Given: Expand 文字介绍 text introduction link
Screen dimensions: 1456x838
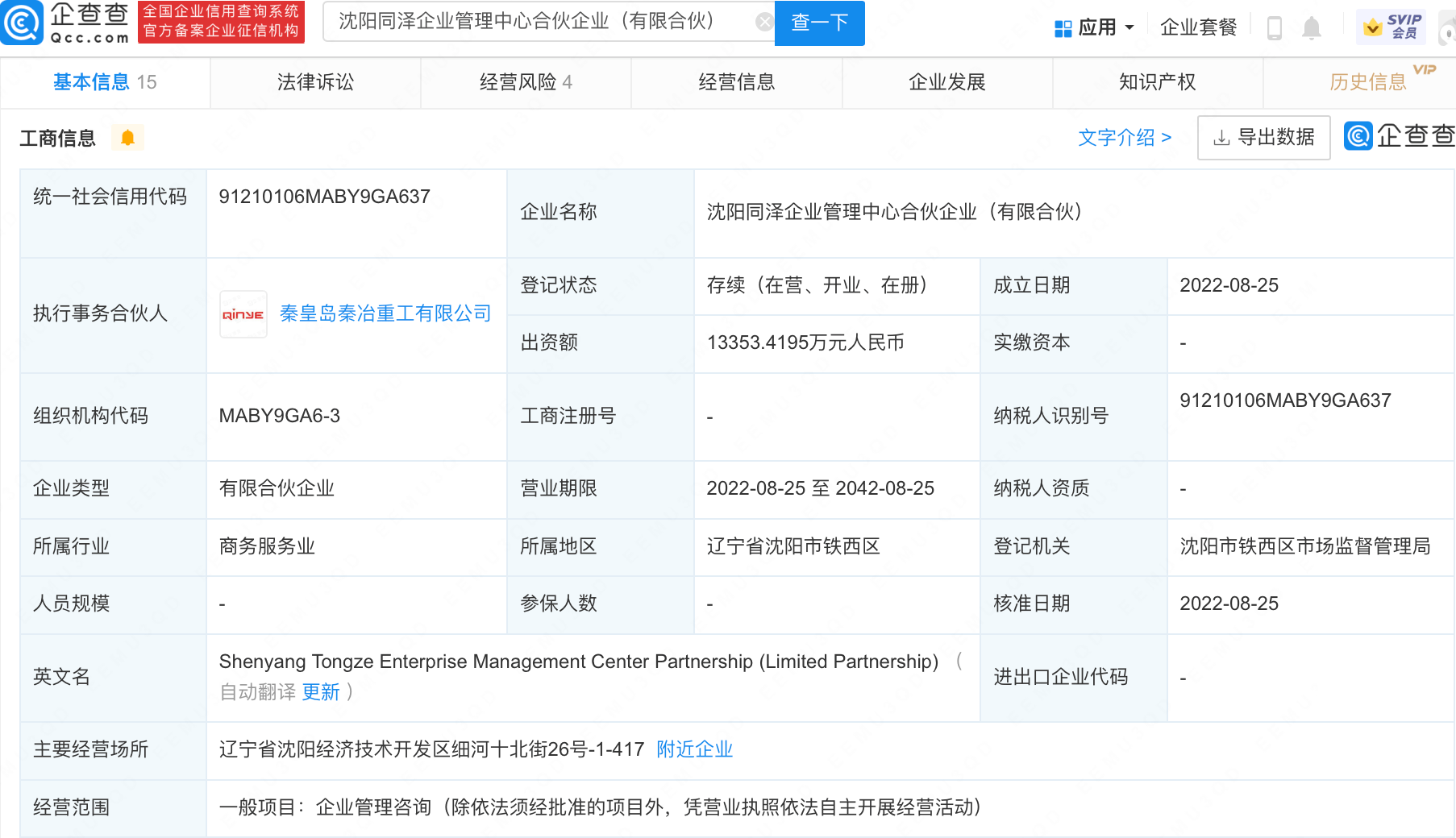Looking at the screenshot, I should tap(1124, 138).
